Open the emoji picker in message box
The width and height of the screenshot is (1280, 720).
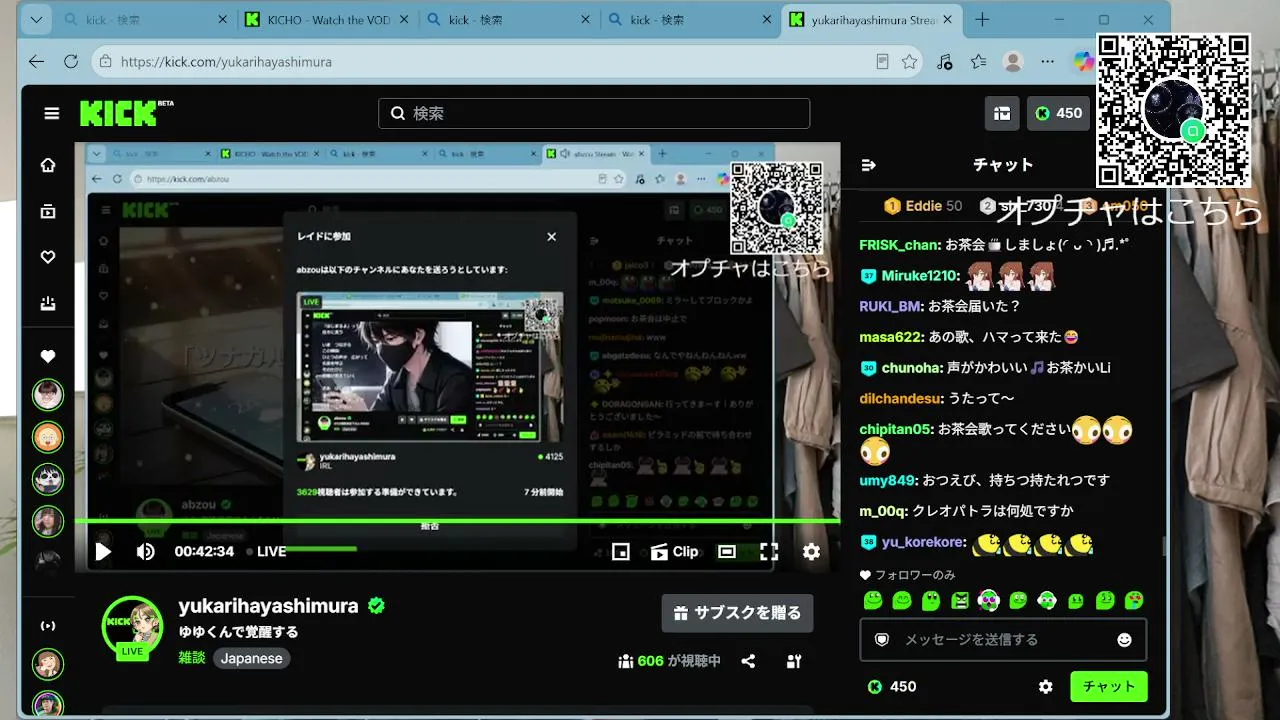[x=1124, y=640]
